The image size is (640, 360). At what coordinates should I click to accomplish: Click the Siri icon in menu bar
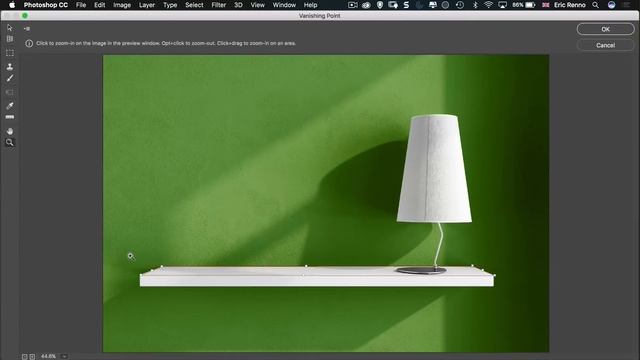pos(611,5)
